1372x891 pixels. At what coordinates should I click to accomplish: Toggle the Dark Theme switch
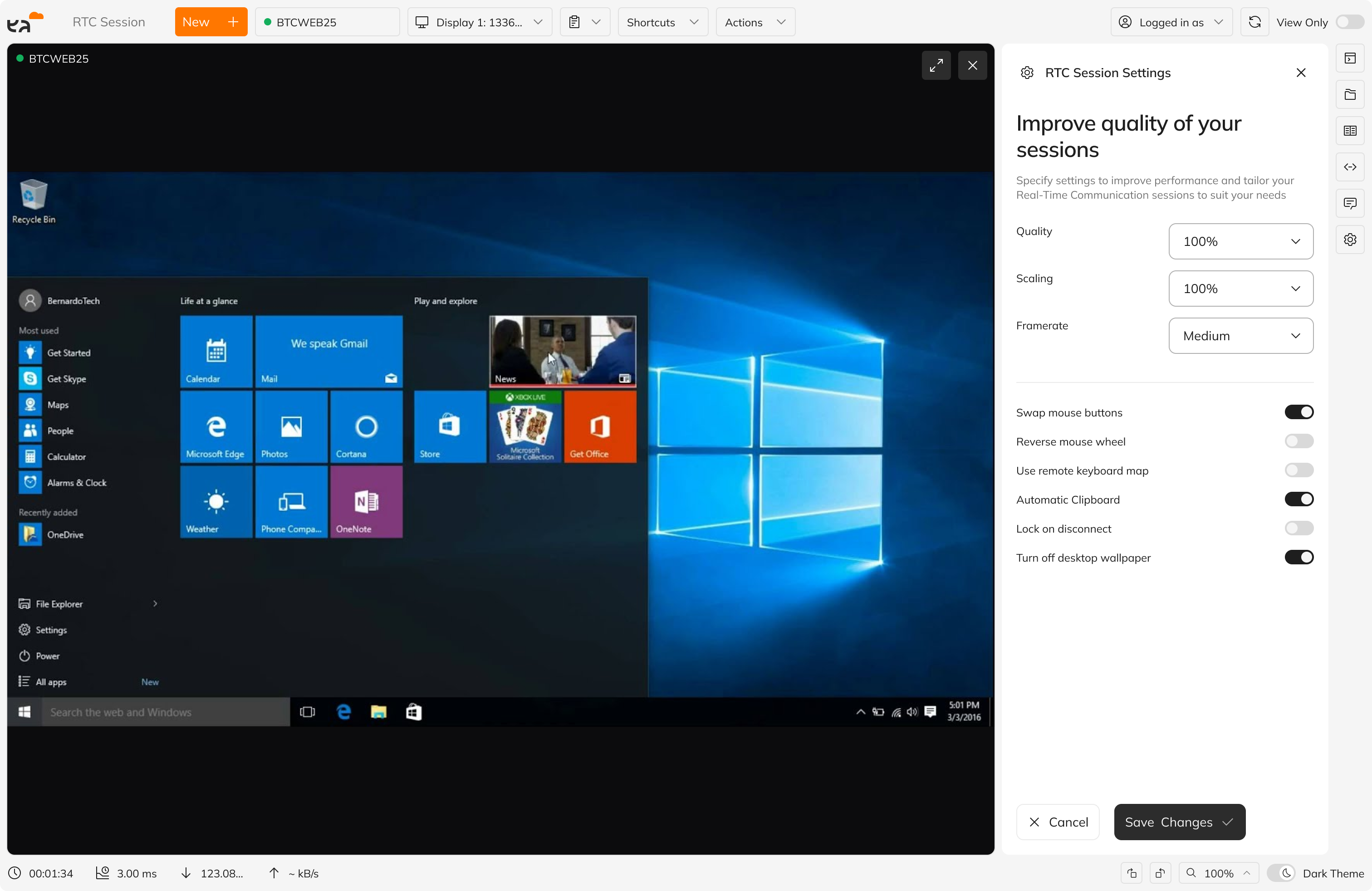[x=1282, y=872]
